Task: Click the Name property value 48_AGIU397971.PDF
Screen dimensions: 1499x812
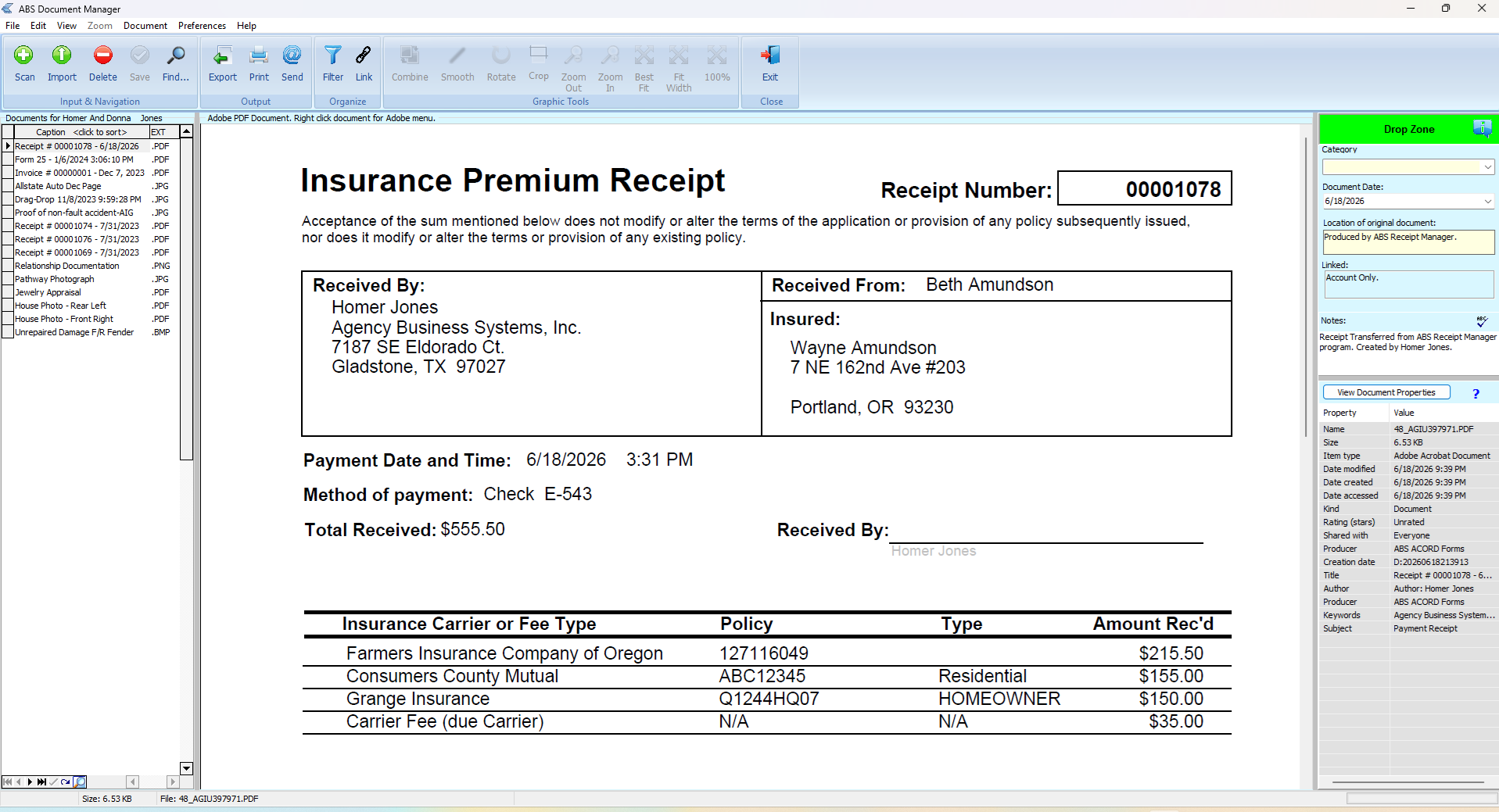Action: [1433, 429]
